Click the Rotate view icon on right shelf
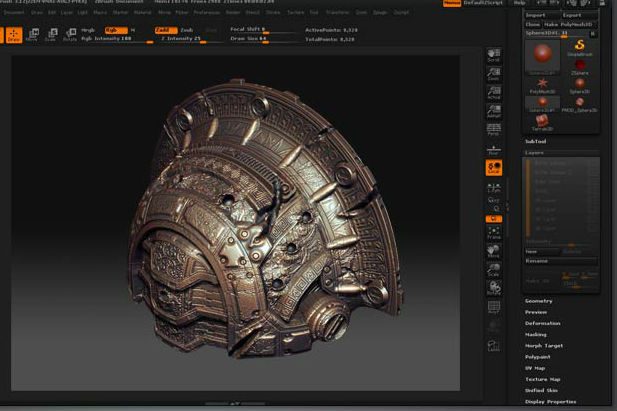 pos(494,289)
